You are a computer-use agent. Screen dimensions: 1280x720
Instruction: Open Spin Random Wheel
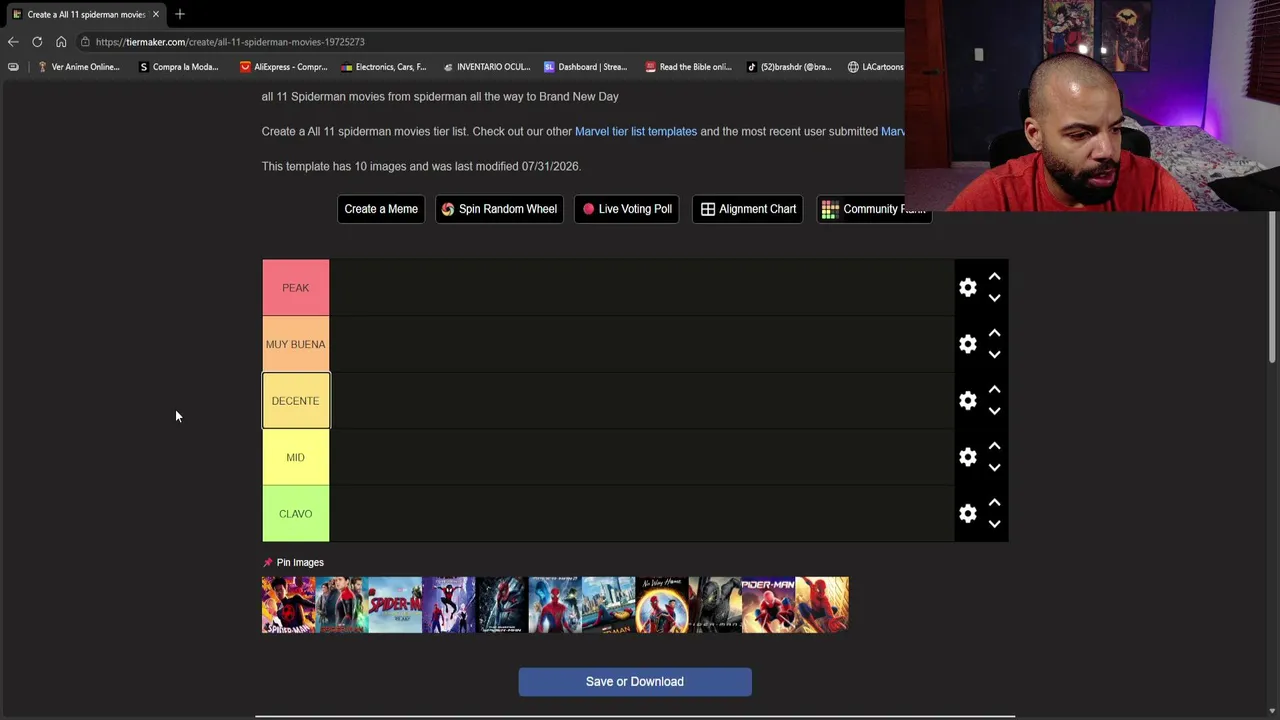499,209
